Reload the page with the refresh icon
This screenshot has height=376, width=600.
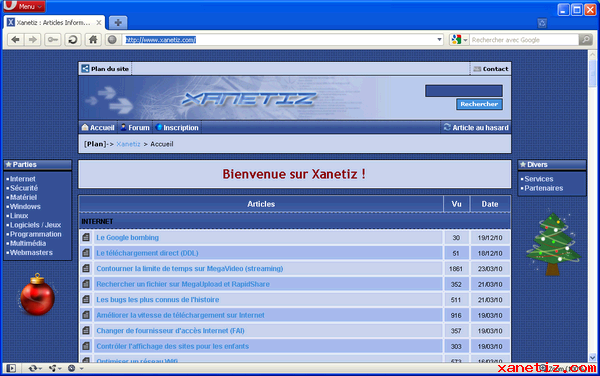(73, 40)
